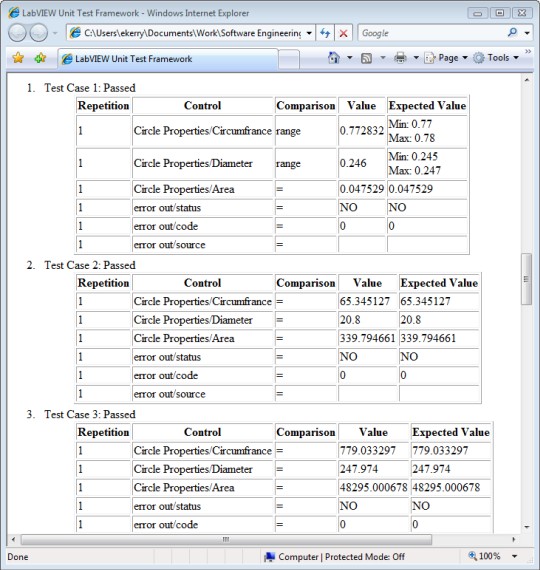Click the vertical scrollbar thumb
This screenshot has height=570, width=540.
click(527, 279)
